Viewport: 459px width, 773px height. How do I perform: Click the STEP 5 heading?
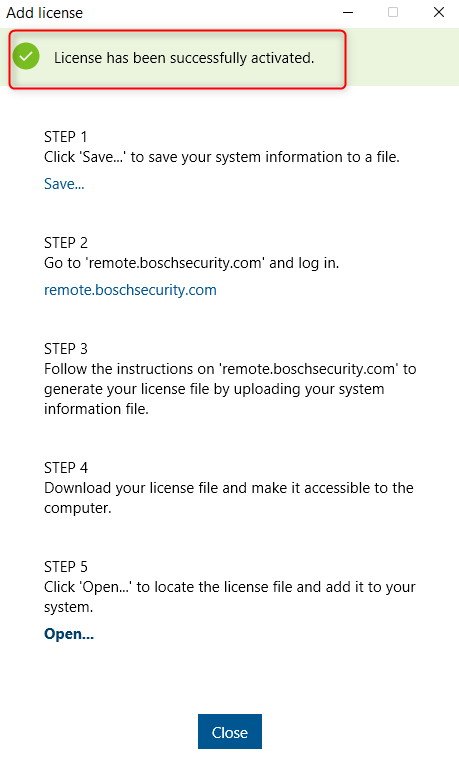coord(66,566)
